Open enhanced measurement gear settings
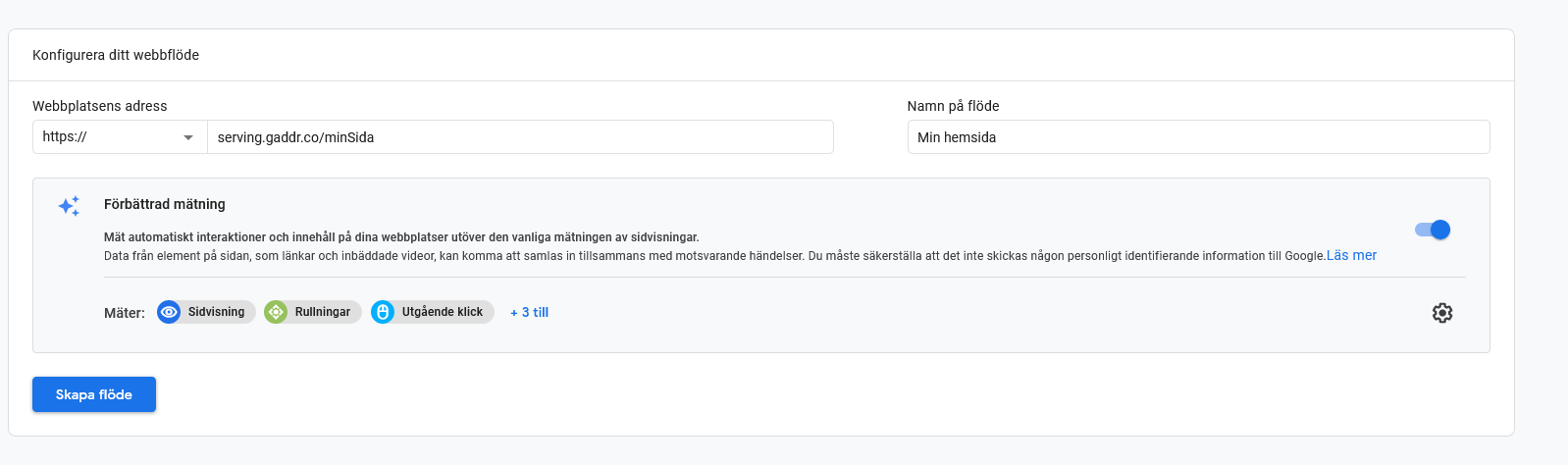Viewport: 1568px width, 465px height. pyautogui.click(x=1441, y=313)
